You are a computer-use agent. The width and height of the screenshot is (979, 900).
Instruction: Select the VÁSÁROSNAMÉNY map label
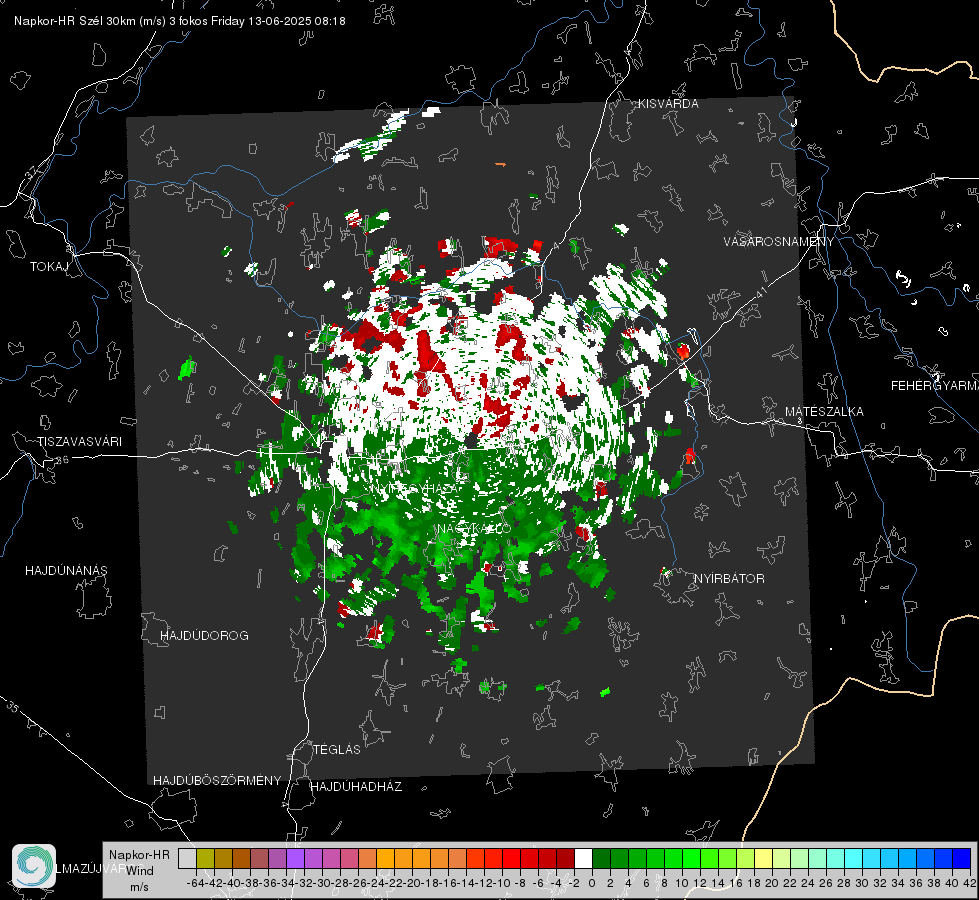click(x=779, y=242)
